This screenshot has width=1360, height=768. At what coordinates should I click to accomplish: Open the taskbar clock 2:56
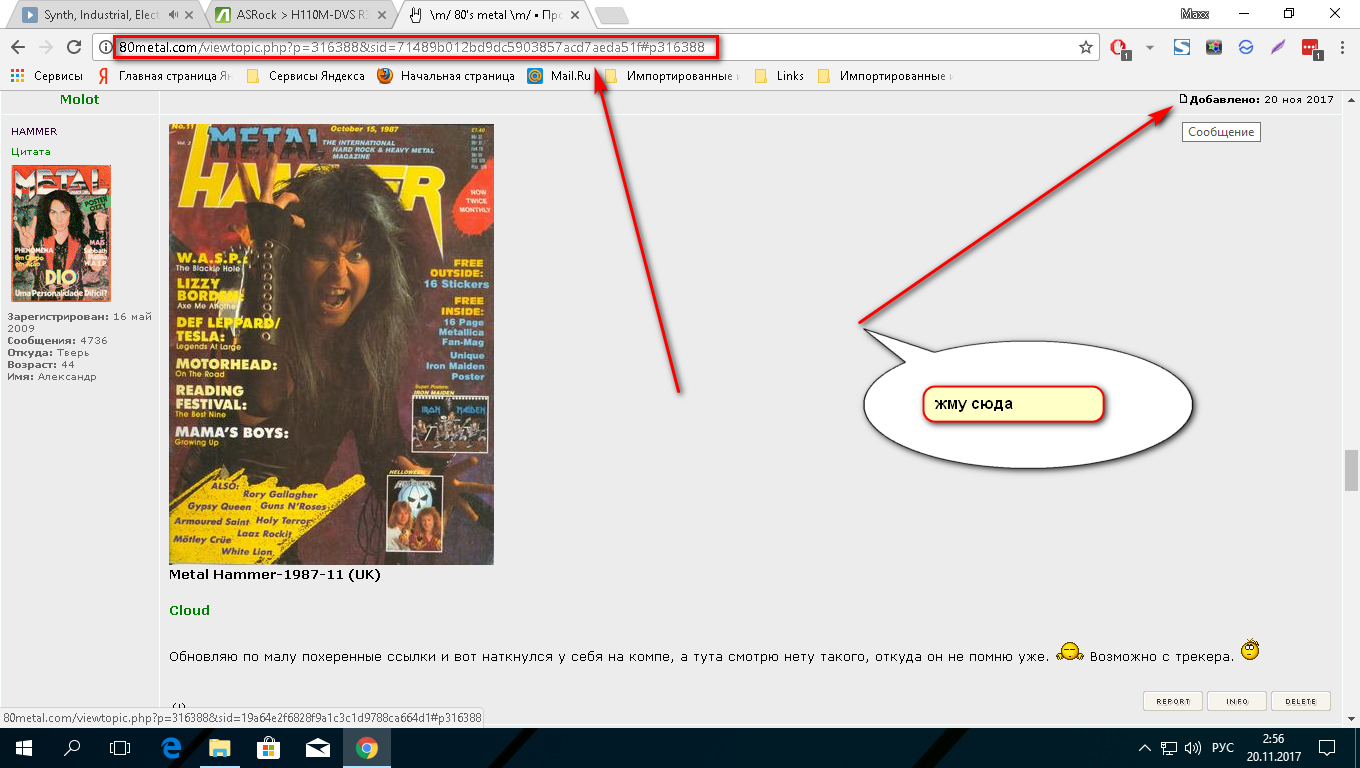click(1272, 748)
